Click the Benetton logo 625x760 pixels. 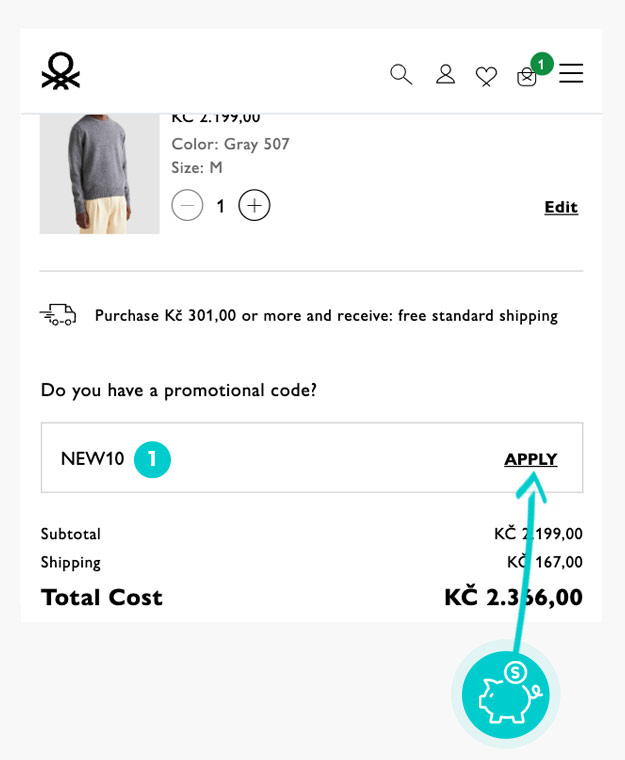coord(61,72)
